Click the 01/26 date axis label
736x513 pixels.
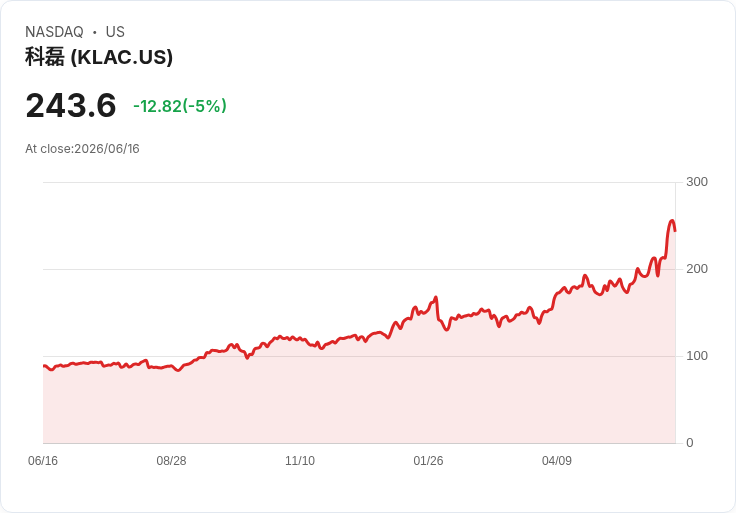pyautogui.click(x=428, y=461)
